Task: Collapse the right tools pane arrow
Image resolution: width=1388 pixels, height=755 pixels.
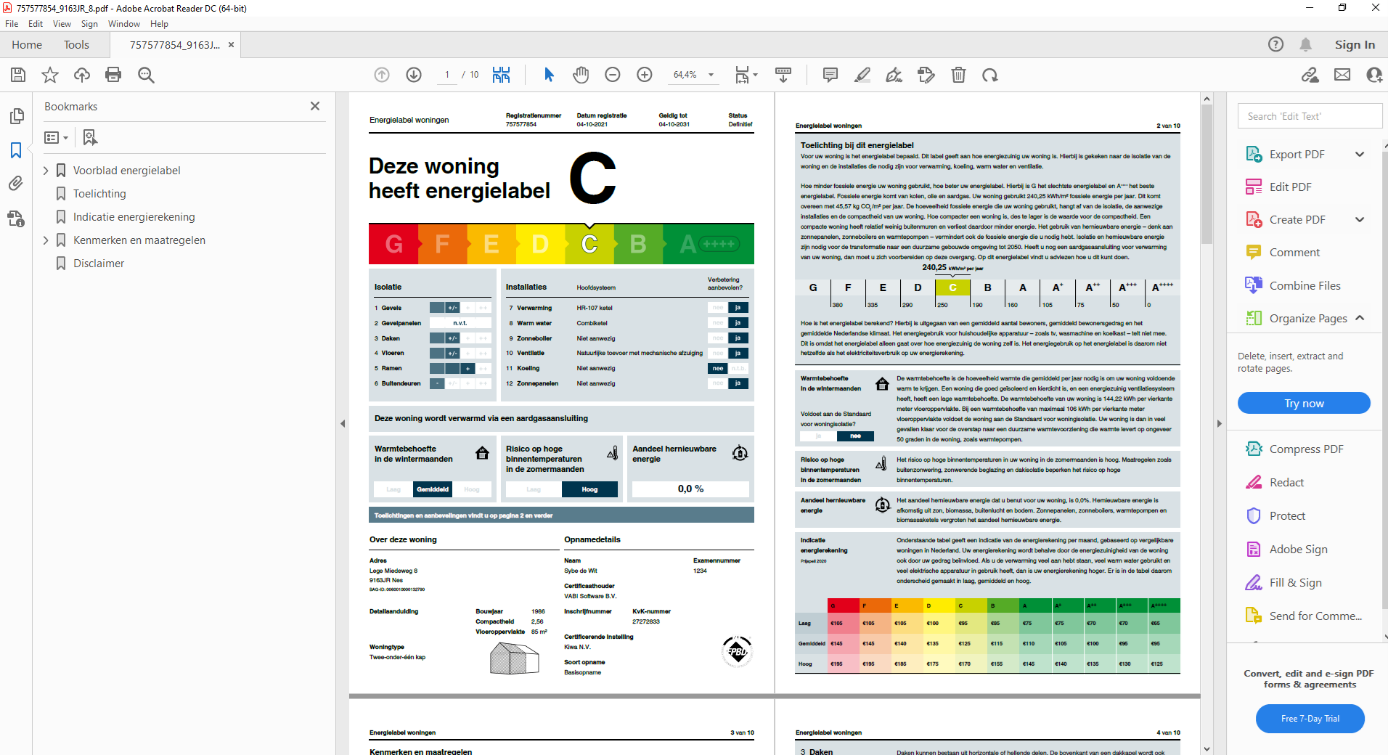Action: [1218, 424]
